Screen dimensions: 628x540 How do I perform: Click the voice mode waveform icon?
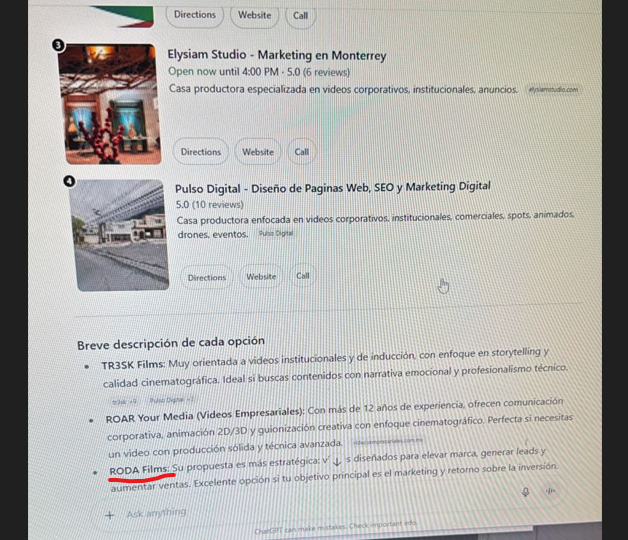coord(550,491)
